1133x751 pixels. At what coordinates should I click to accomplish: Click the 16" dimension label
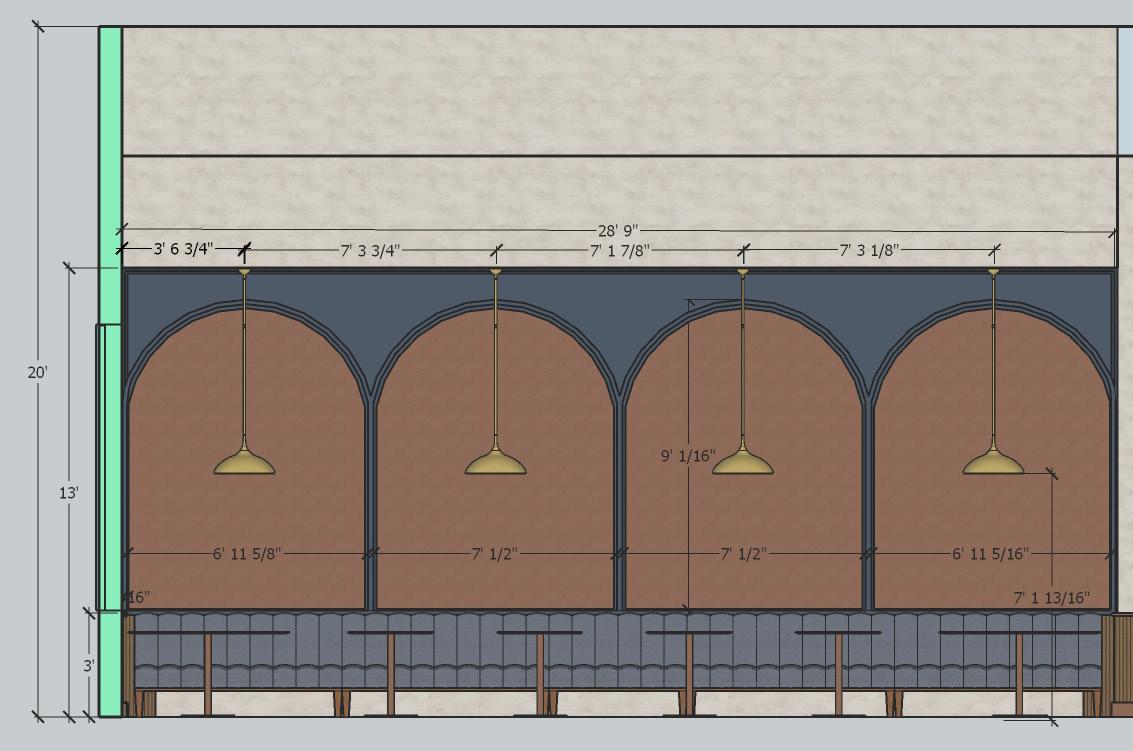click(138, 598)
